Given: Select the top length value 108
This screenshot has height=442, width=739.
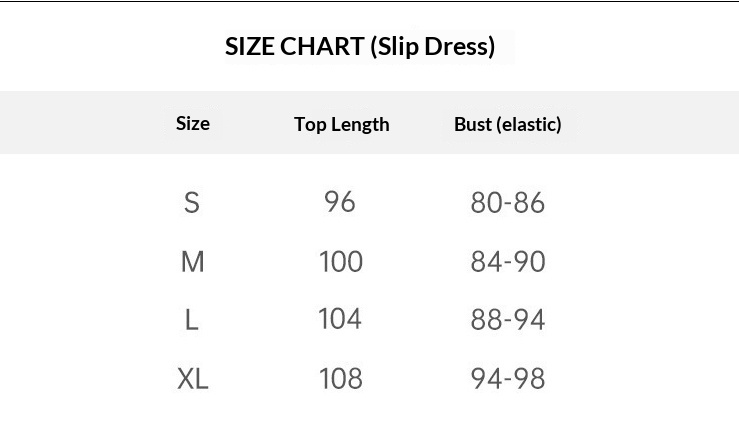Looking at the screenshot, I should pos(340,379).
